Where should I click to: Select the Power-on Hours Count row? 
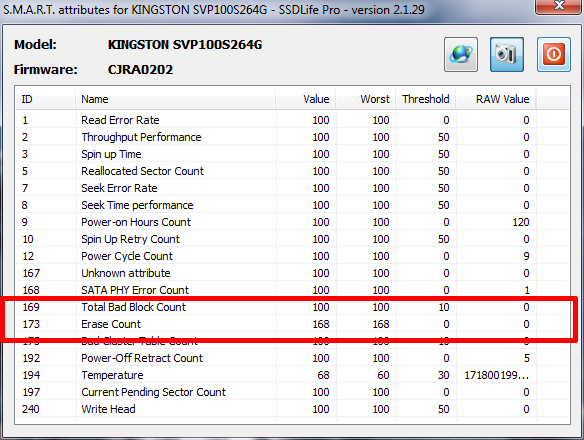[x=292, y=222]
